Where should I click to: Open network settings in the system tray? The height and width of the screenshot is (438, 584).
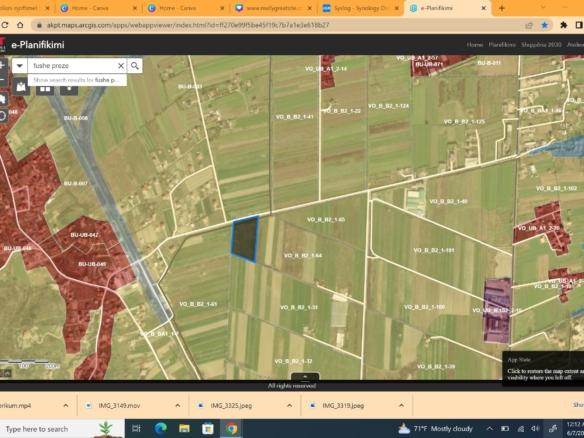(x=521, y=429)
